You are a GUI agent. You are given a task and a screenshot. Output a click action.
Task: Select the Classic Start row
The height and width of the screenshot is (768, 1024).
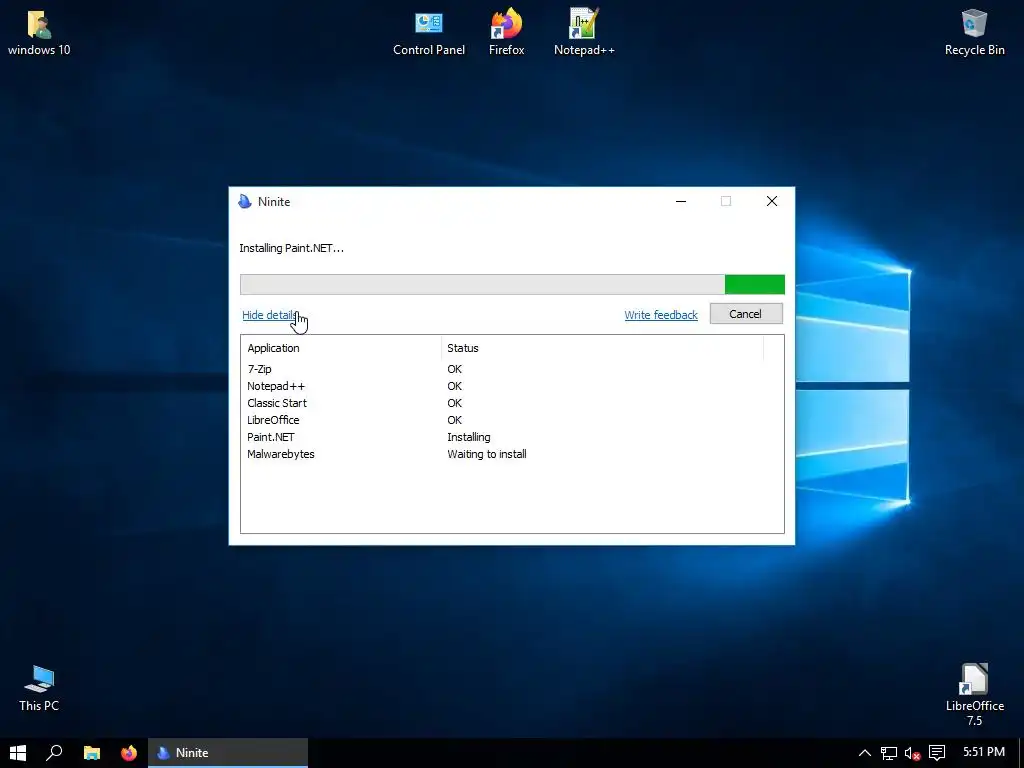point(512,403)
